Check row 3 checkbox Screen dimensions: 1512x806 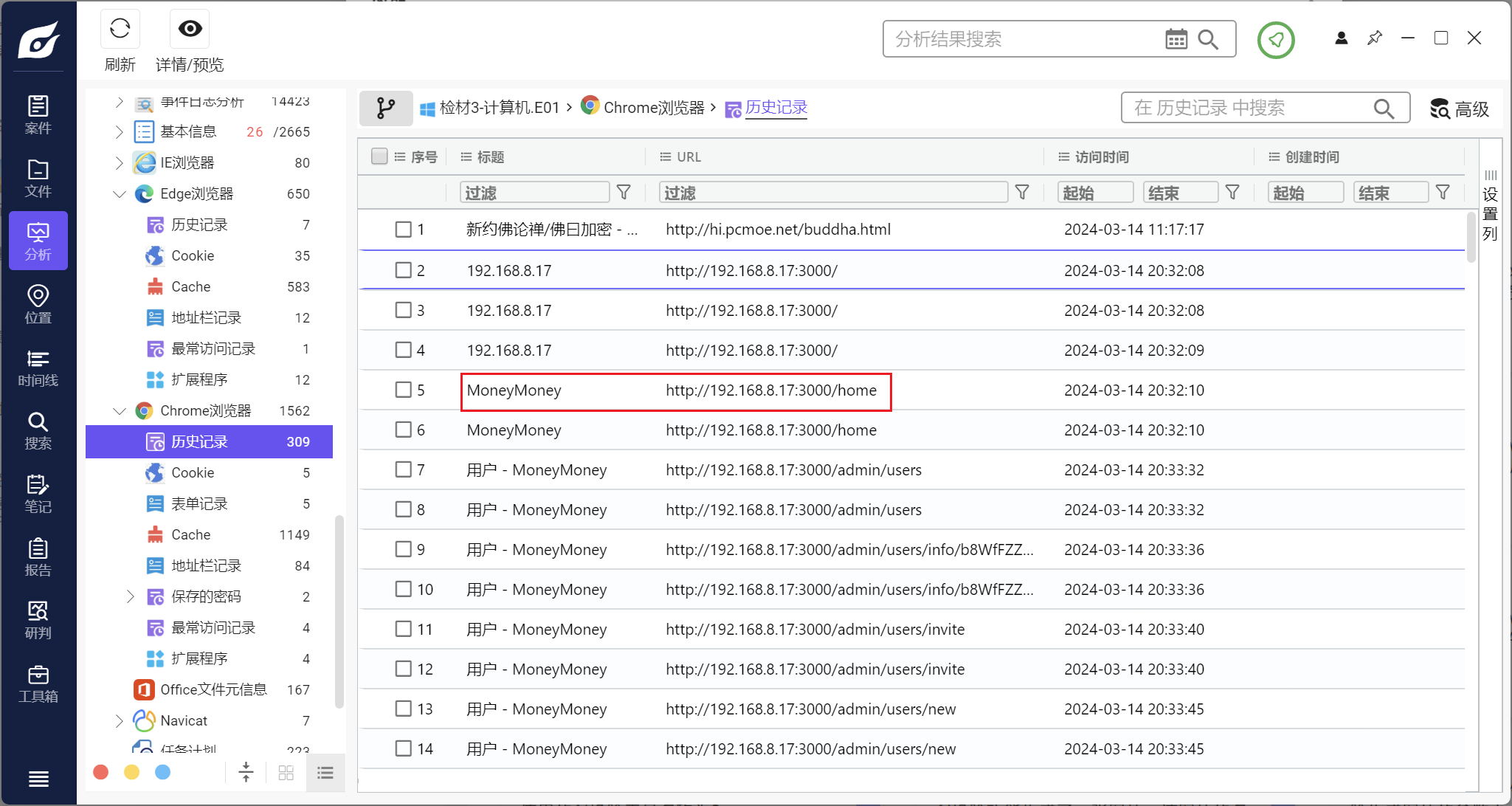coord(404,310)
